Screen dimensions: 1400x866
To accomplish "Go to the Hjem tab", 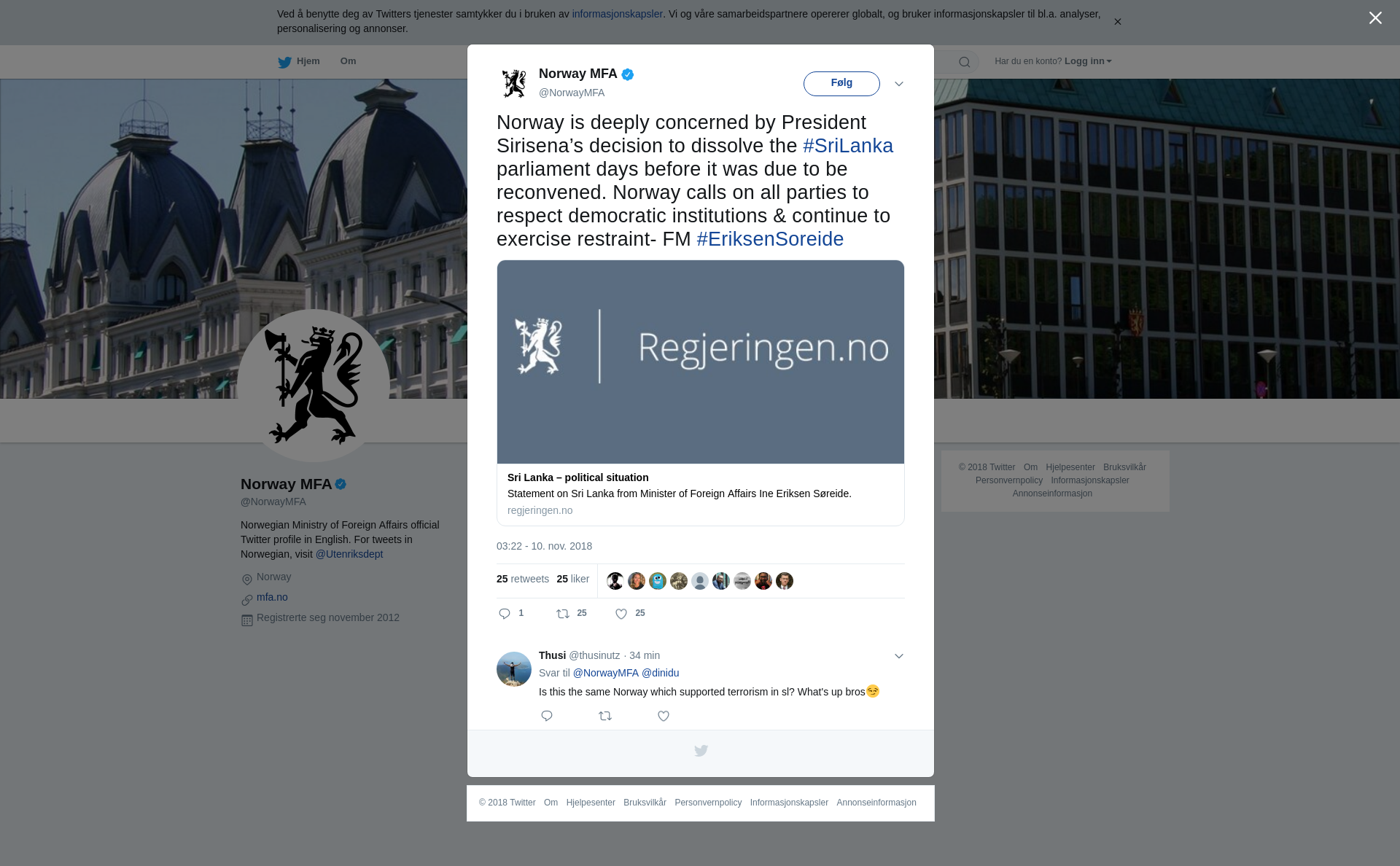I will (299, 61).
